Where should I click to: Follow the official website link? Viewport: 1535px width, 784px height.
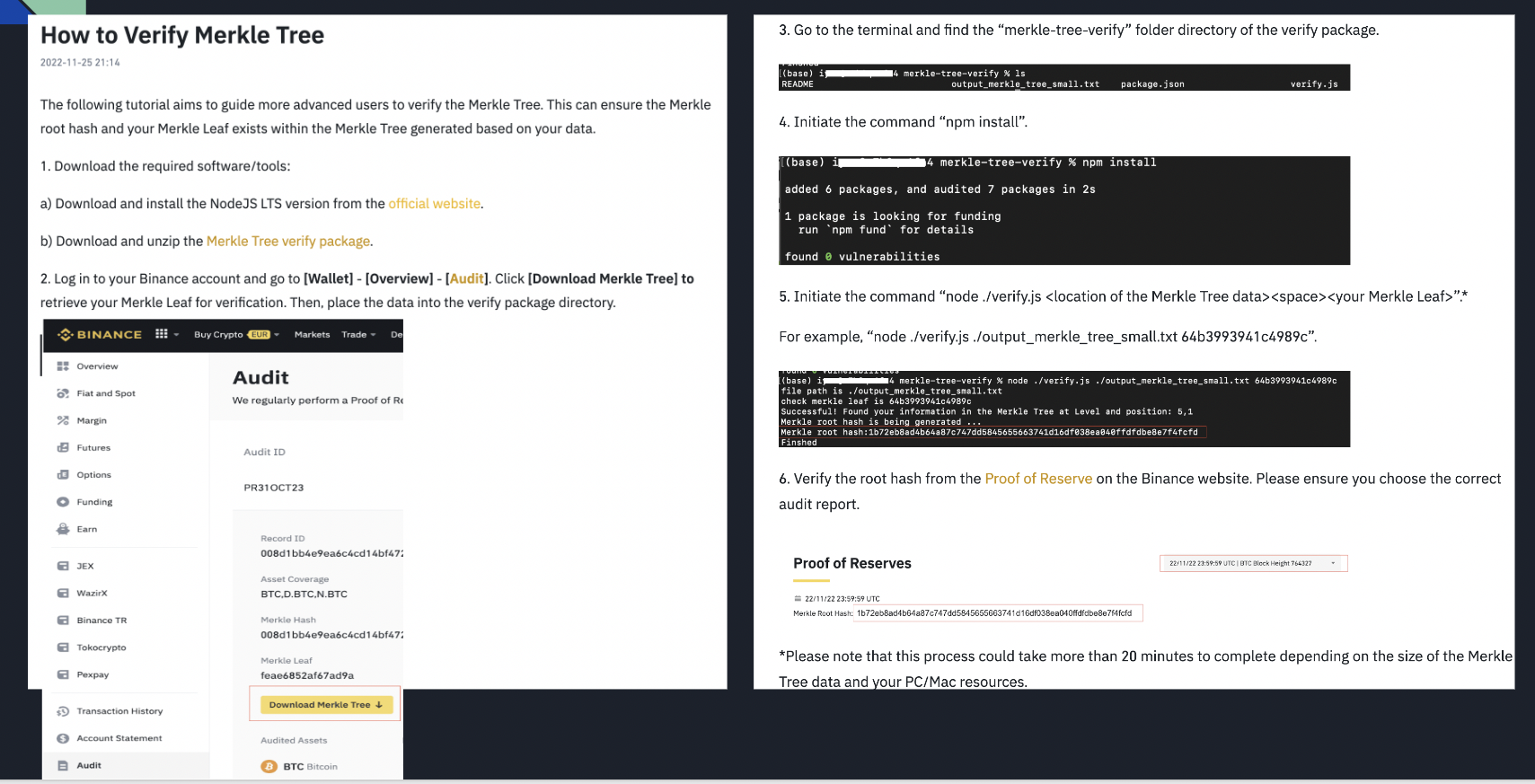coord(434,204)
